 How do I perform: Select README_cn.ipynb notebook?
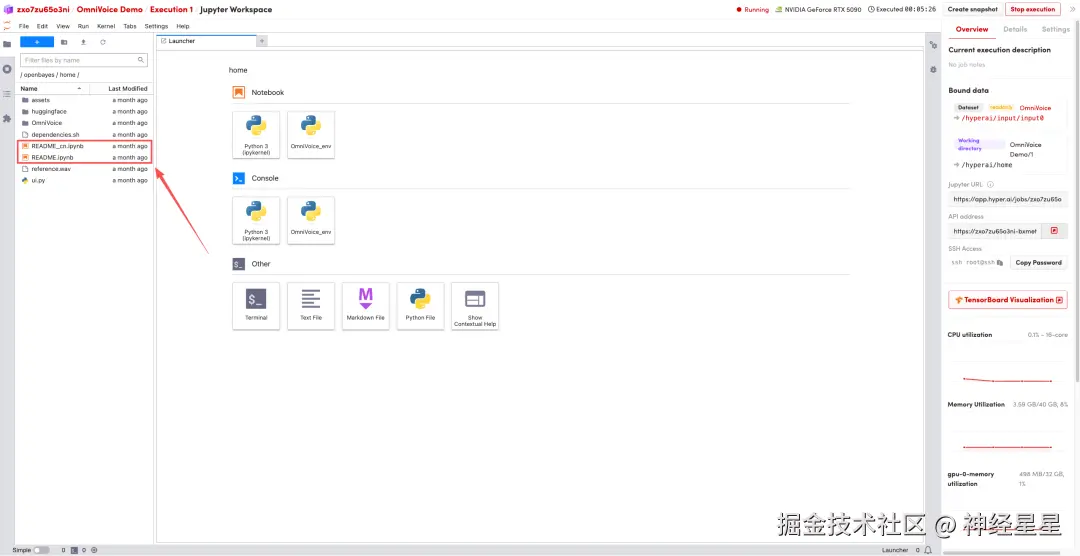84,146
